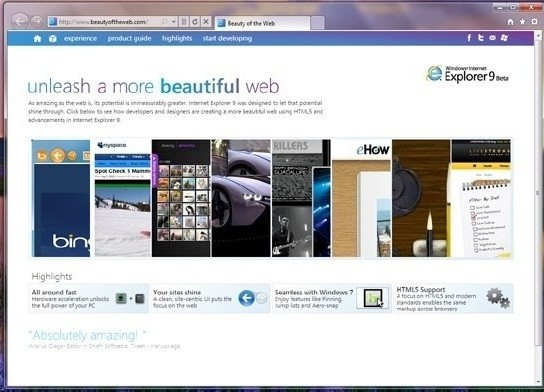Click the "Absolutely amazing!" quote

coord(87,335)
